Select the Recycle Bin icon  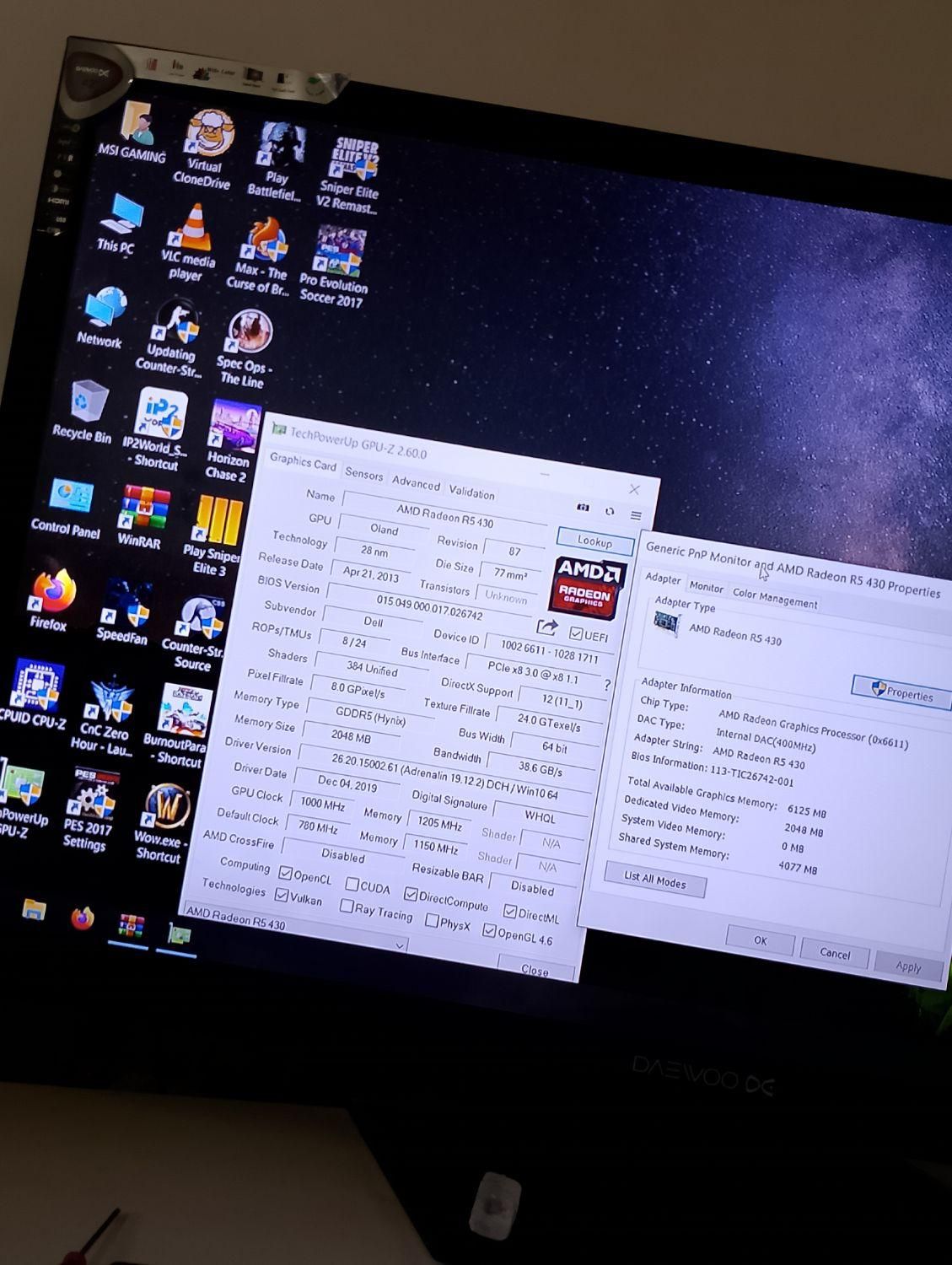(x=84, y=412)
